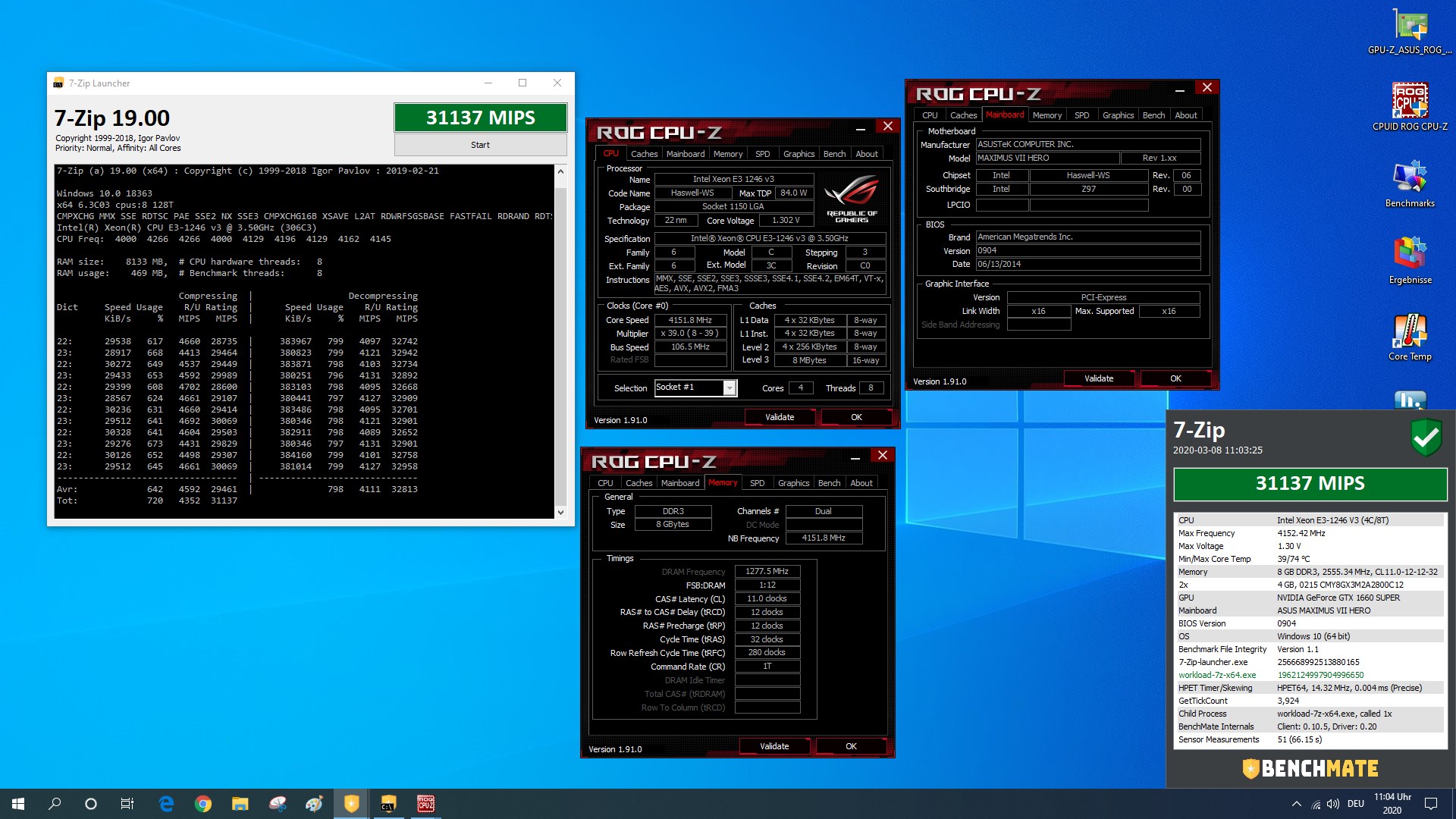Click OK in the Mainboard window
This screenshot has height=819, width=1456.
[1175, 378]
